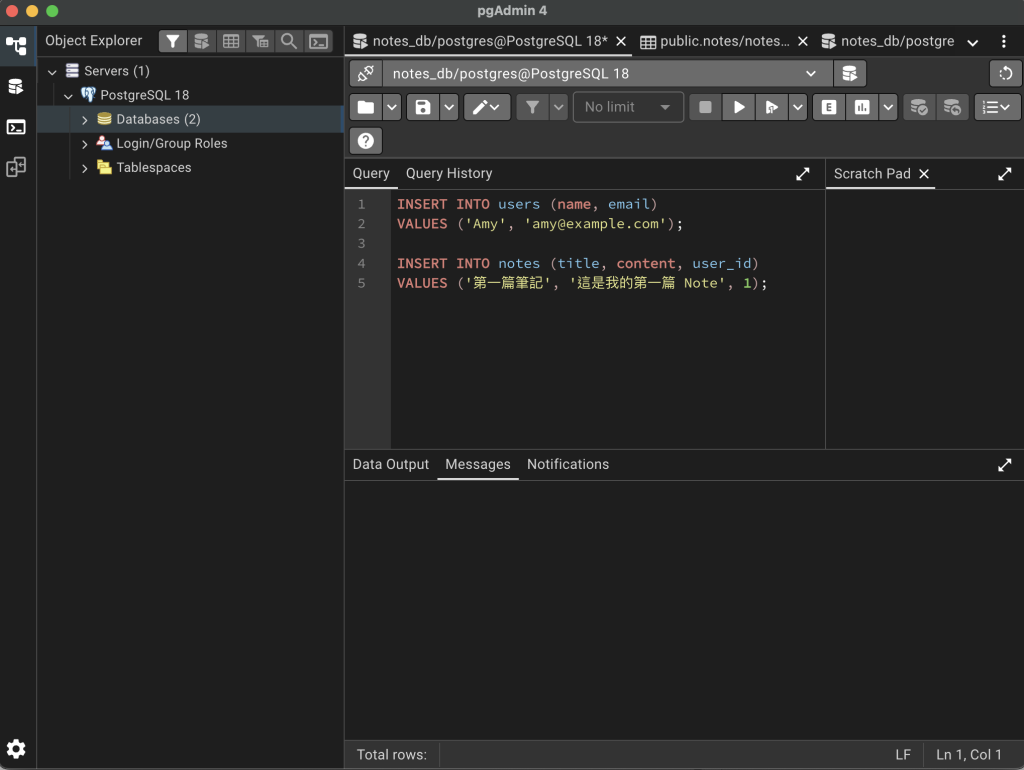The width and height of the screenshot is (1024, 770).
Task: Switch to the Data Output tab
Action: (x=391, y=464)
